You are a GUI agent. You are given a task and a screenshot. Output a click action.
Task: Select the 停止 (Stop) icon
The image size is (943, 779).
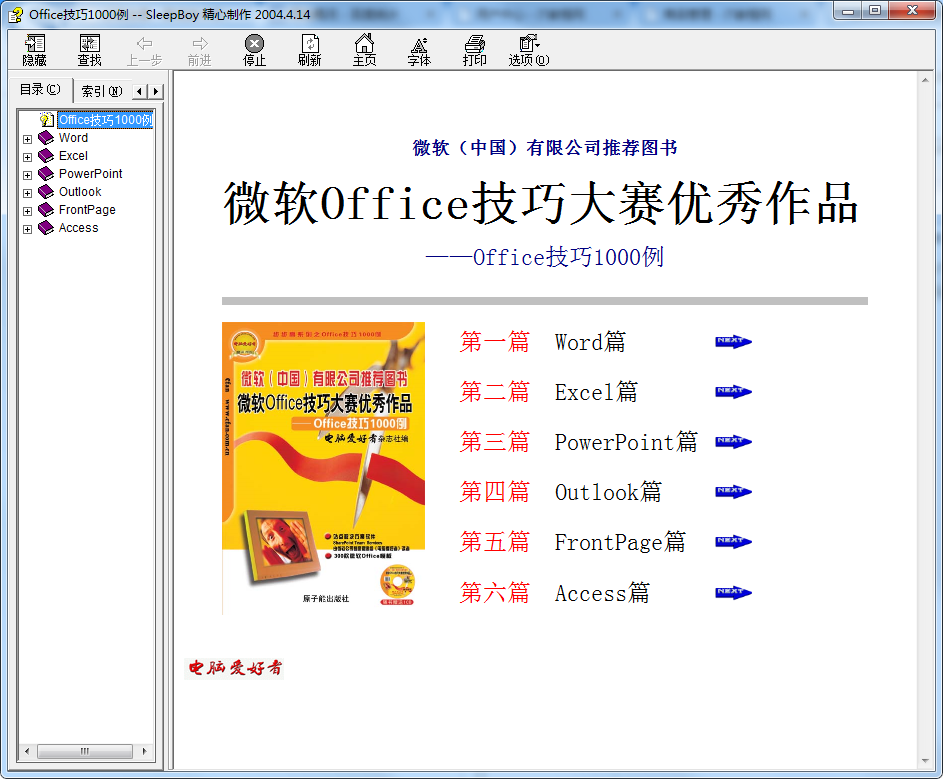click(x=253, y=49)
